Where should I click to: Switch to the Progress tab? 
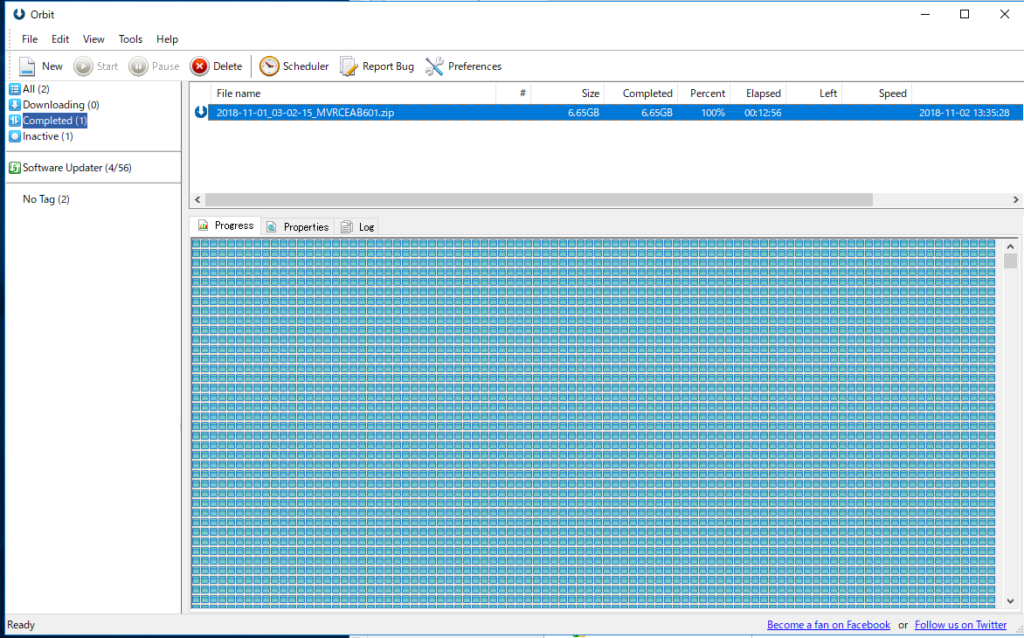[x=225, y=225]
